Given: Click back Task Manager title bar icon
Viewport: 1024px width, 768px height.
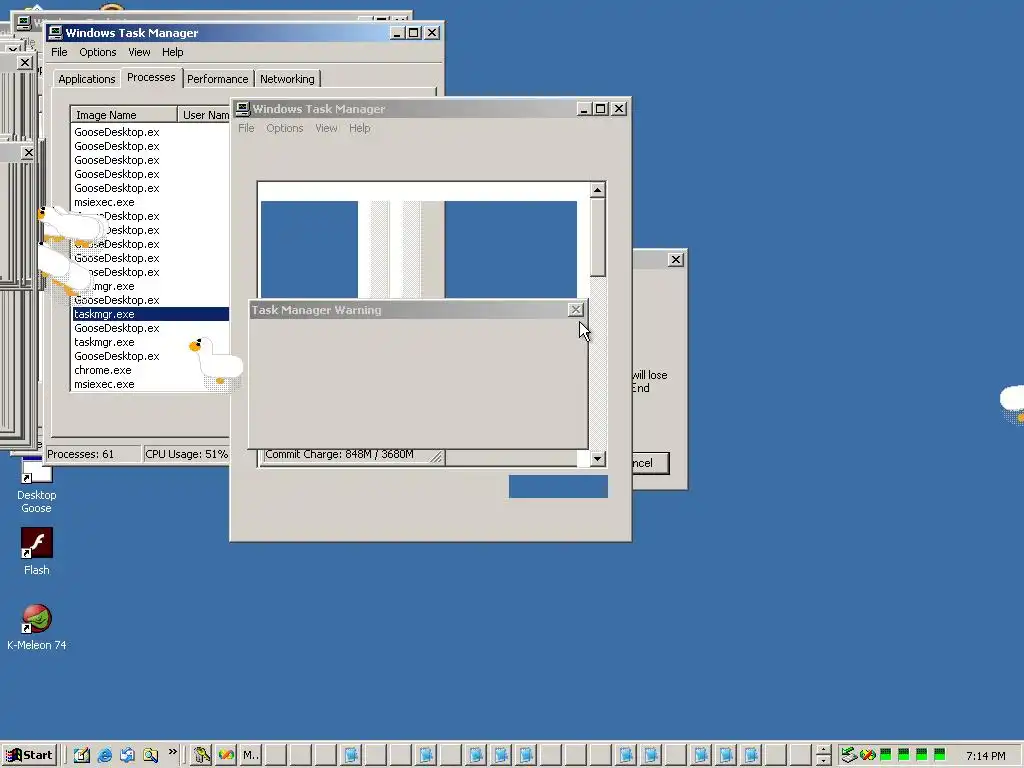Looking at the screenshot, I should tap(56, 33).
